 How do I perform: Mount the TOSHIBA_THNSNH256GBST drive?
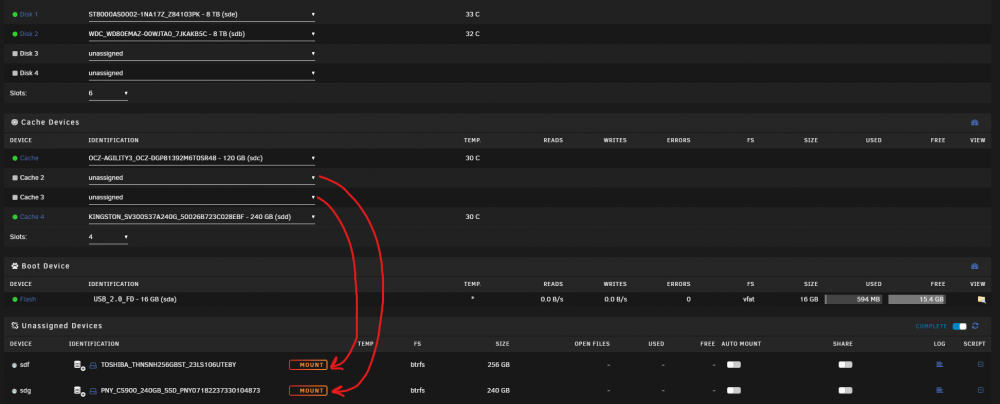tap(308, 365)
